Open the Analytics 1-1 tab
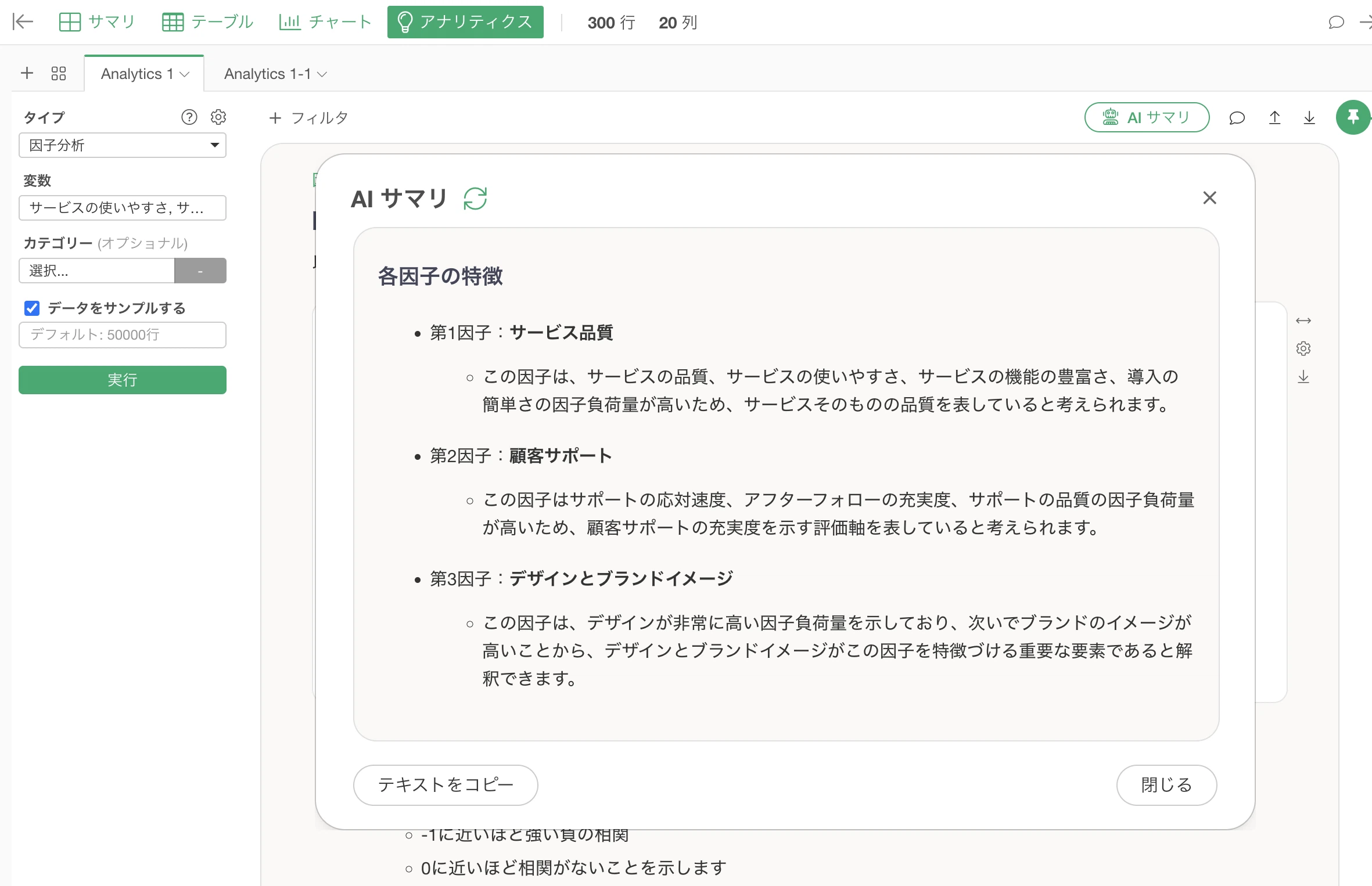The height and width of the screenshot is (886, 1372). [267, 74]
